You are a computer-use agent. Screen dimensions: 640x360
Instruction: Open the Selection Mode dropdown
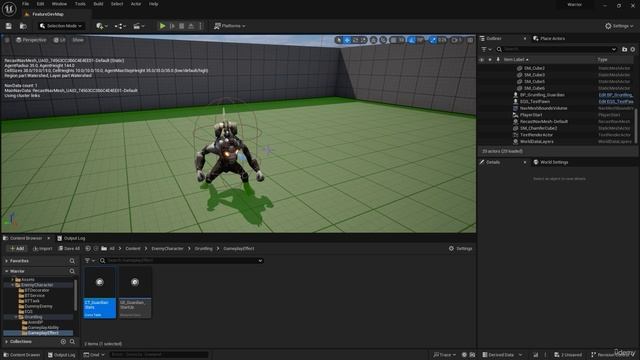[61, 26]
